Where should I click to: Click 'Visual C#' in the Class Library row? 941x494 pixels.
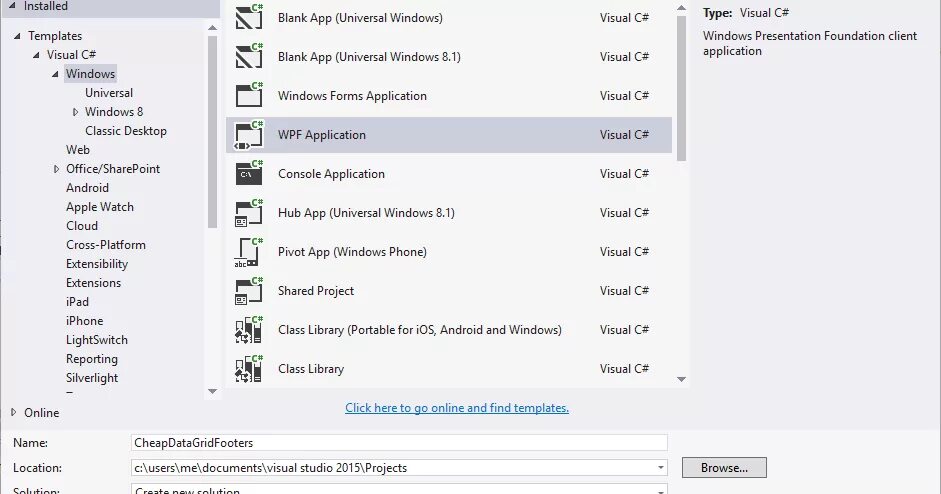point(624,369)
